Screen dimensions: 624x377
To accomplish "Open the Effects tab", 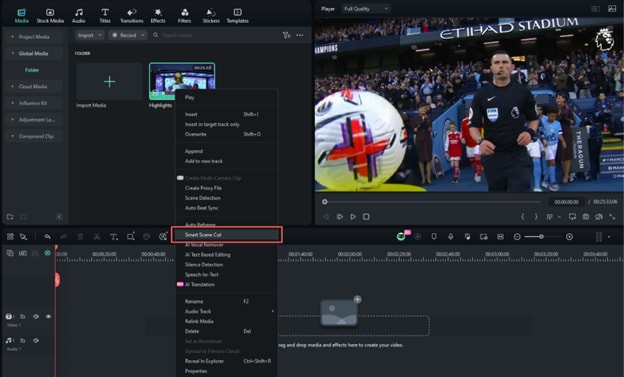I will (x=158, y=16).
